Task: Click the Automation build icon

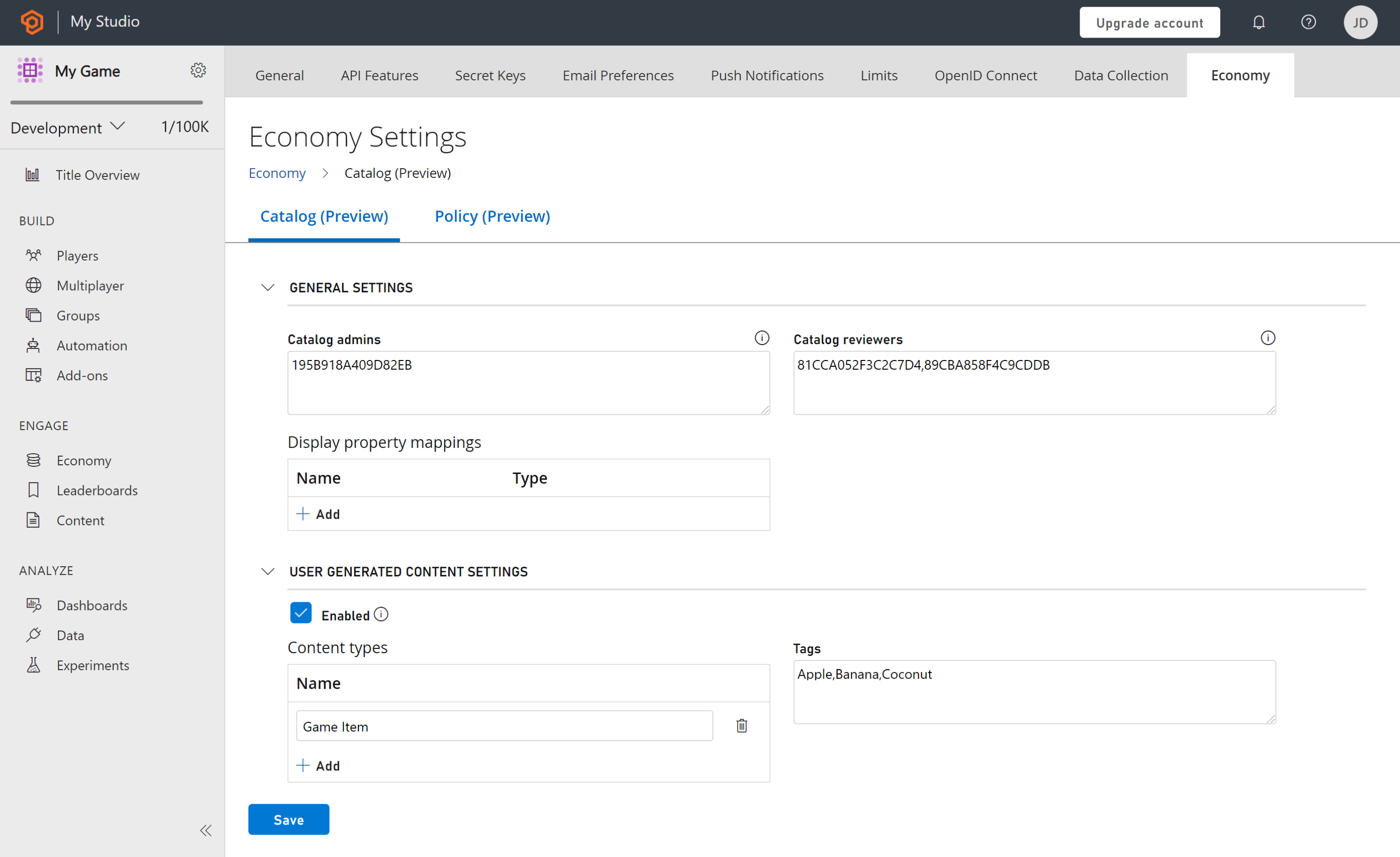Action: (x=33, y=345)
